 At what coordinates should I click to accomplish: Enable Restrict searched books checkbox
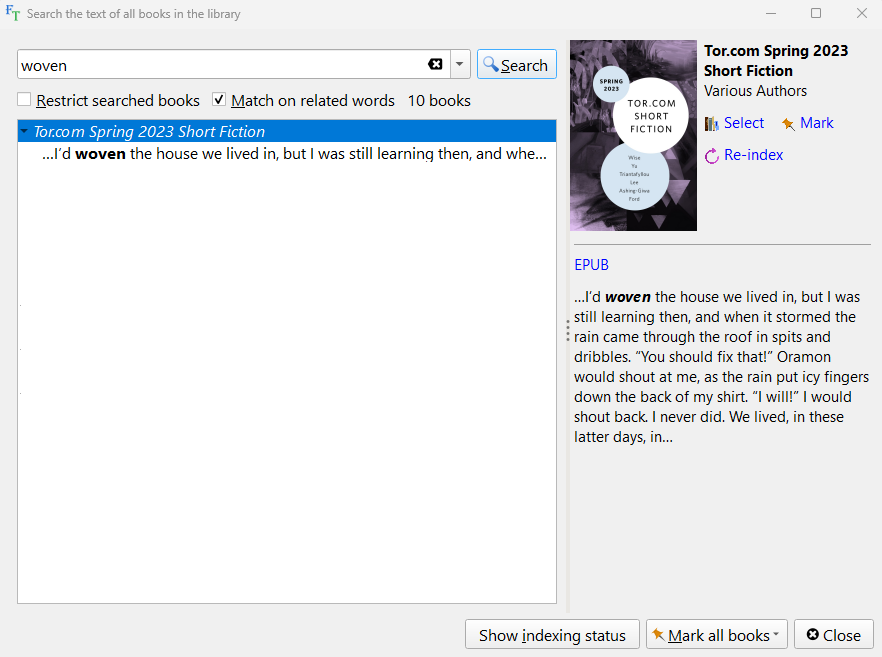[x=24, y=100]
